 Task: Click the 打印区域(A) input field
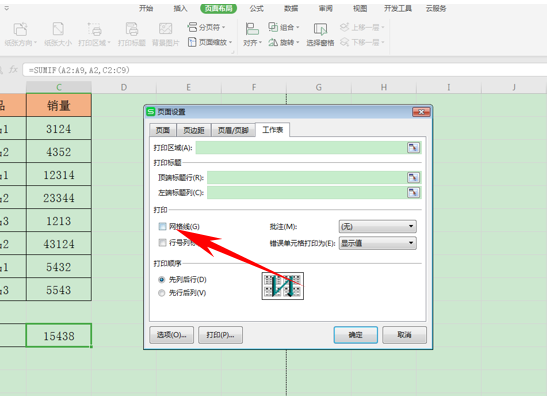[x=301, y=148]
